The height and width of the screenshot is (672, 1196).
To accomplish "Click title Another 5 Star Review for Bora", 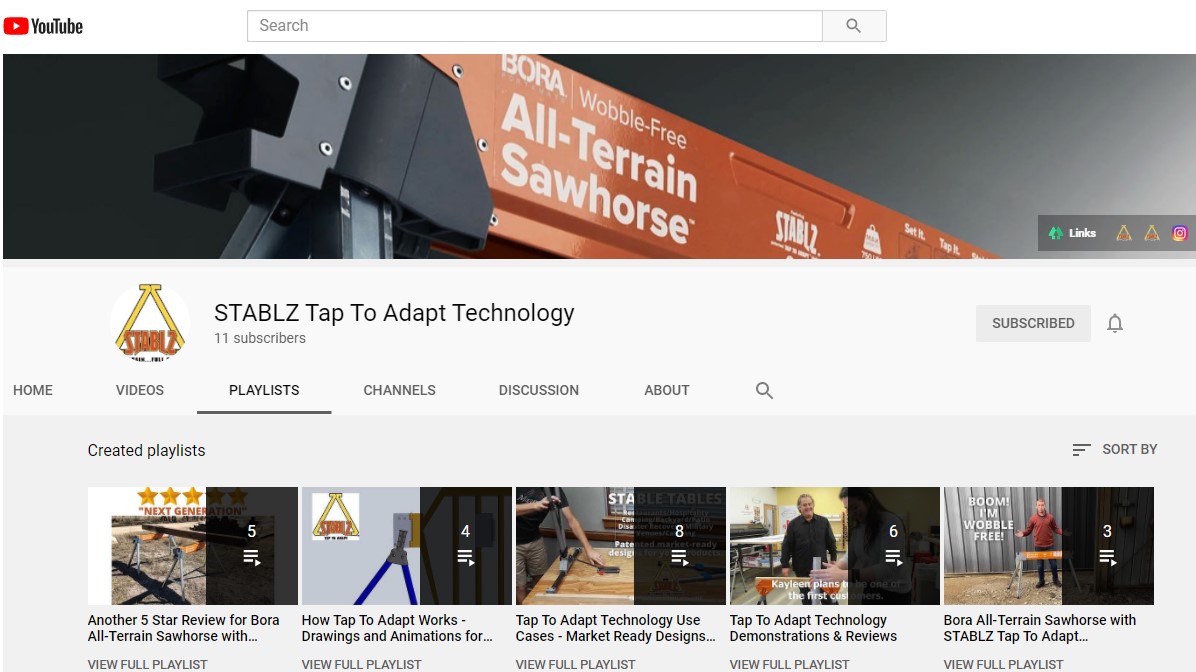I will 183,628.
